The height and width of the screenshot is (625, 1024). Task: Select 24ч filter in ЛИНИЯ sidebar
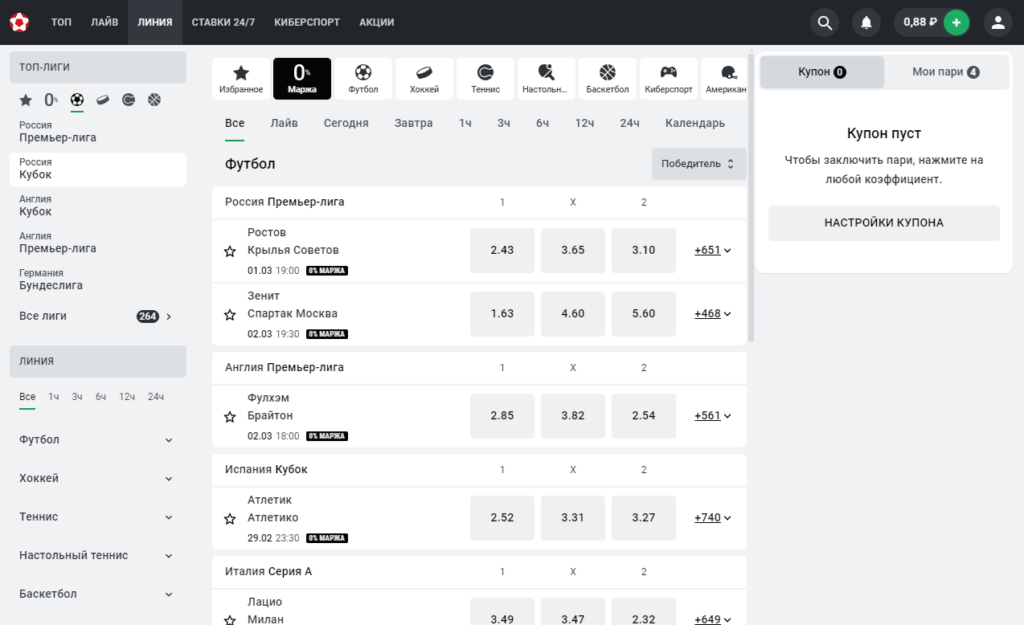155,397
